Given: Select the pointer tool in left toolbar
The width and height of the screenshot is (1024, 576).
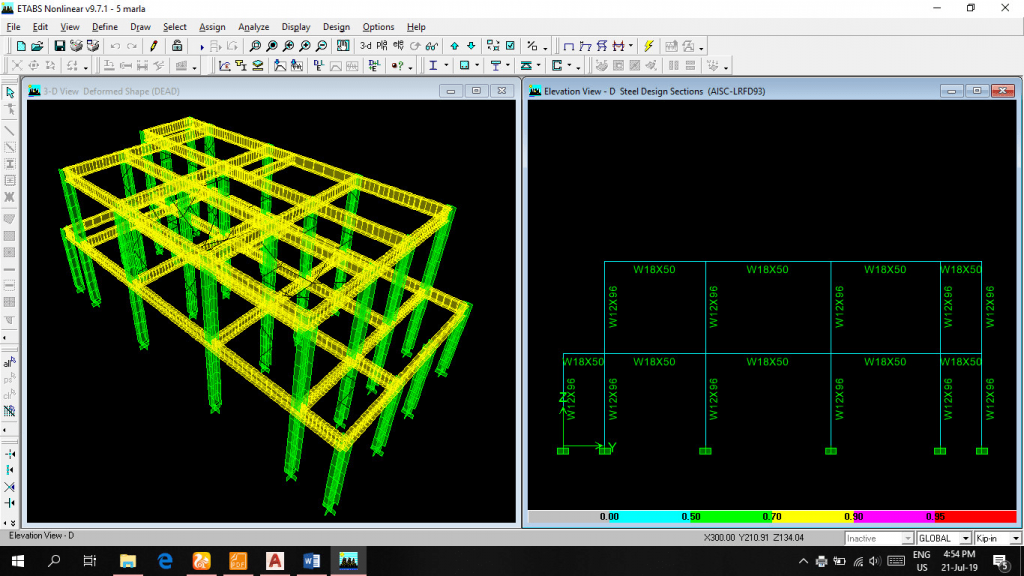Looking at the screenshot, I should 10,92.
